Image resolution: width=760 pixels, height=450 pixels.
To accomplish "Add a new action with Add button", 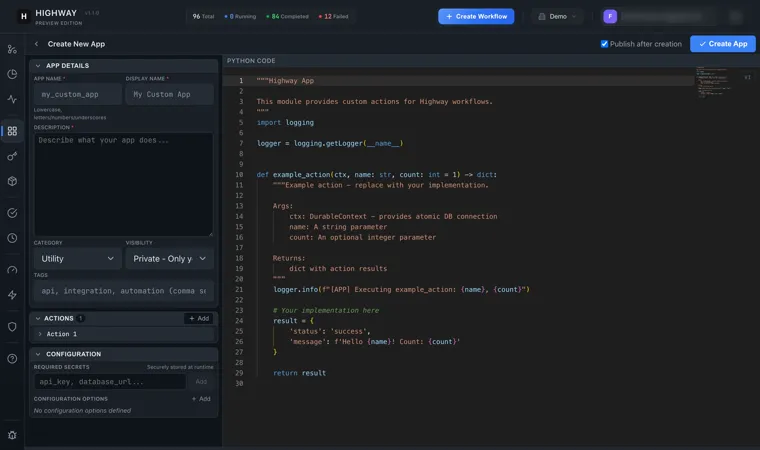I will (x=199, y=319).
